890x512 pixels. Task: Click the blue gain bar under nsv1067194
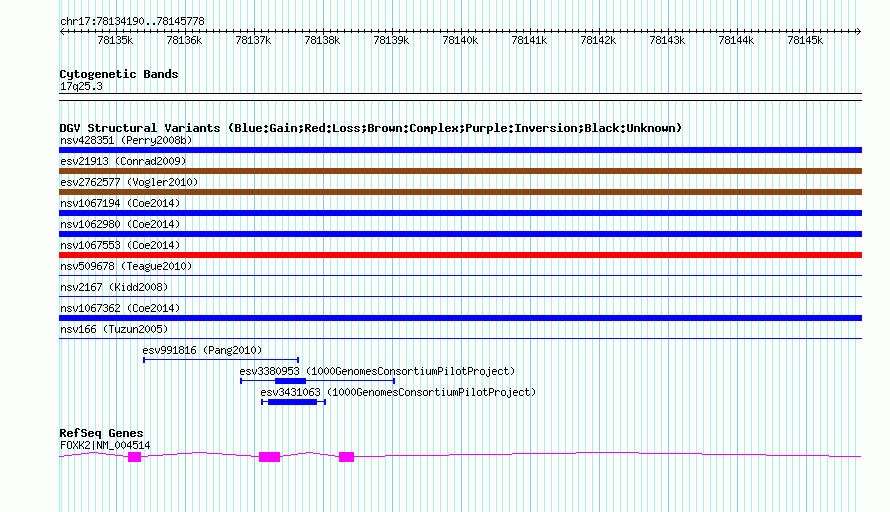pos(460,213)
